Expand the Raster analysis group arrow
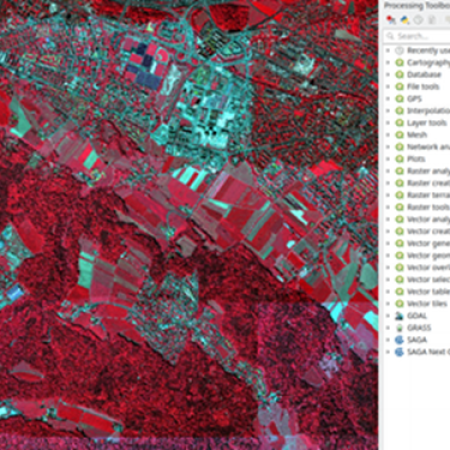 [x=388, y=171]
